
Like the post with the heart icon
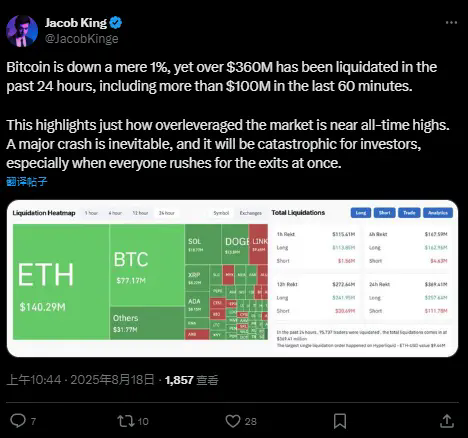click(233, 421)
